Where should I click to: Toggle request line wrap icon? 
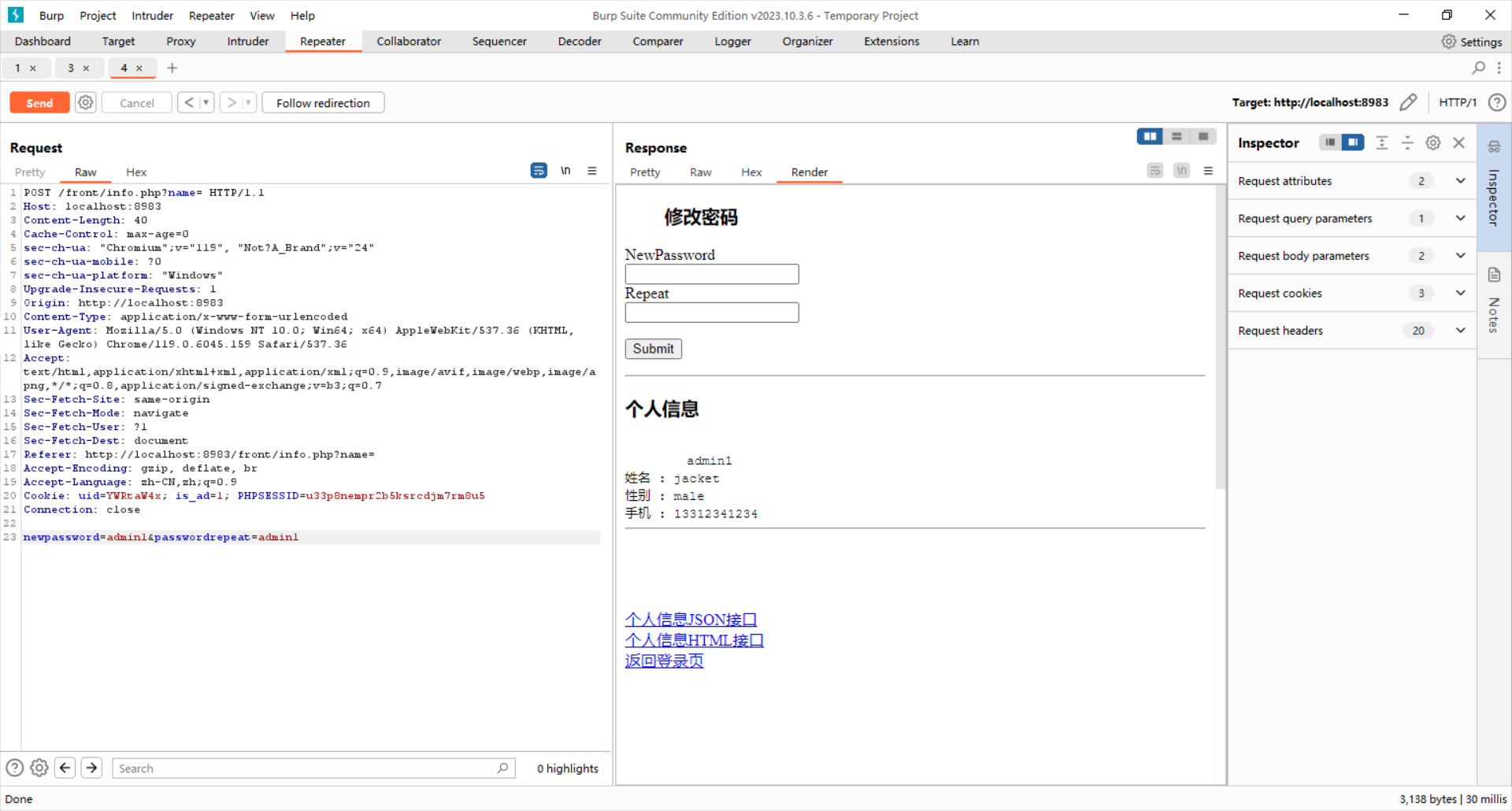539,171
